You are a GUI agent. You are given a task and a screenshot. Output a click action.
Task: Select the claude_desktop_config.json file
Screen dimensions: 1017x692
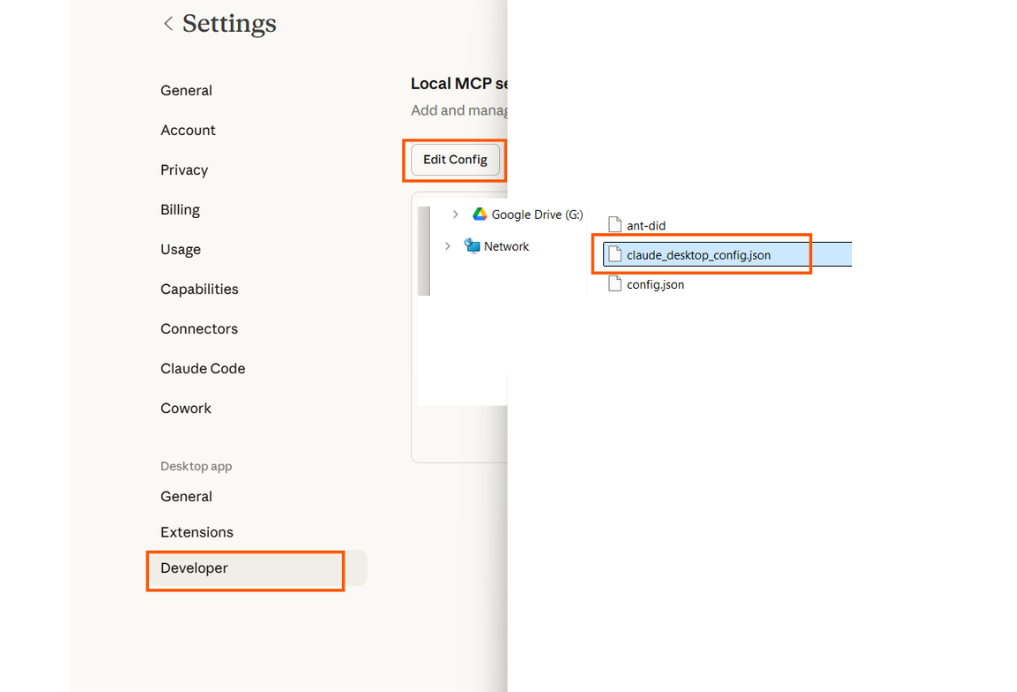point(698,255)
